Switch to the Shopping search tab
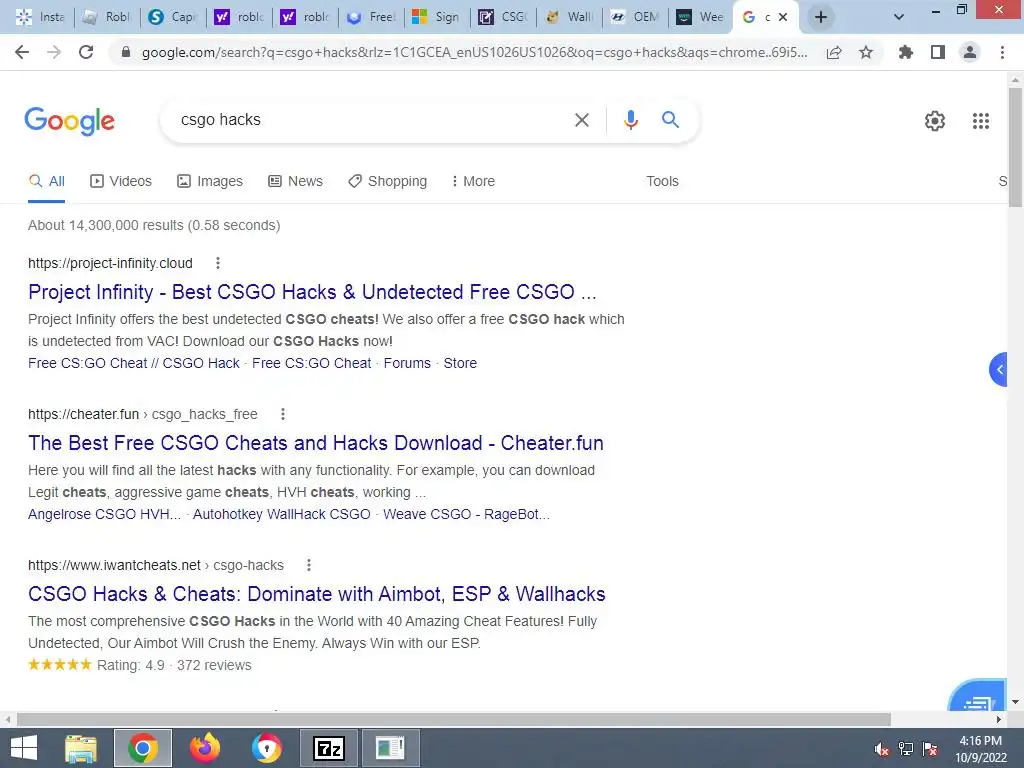Viewport: 1024px width, 768px height. [x=388, y=182]
